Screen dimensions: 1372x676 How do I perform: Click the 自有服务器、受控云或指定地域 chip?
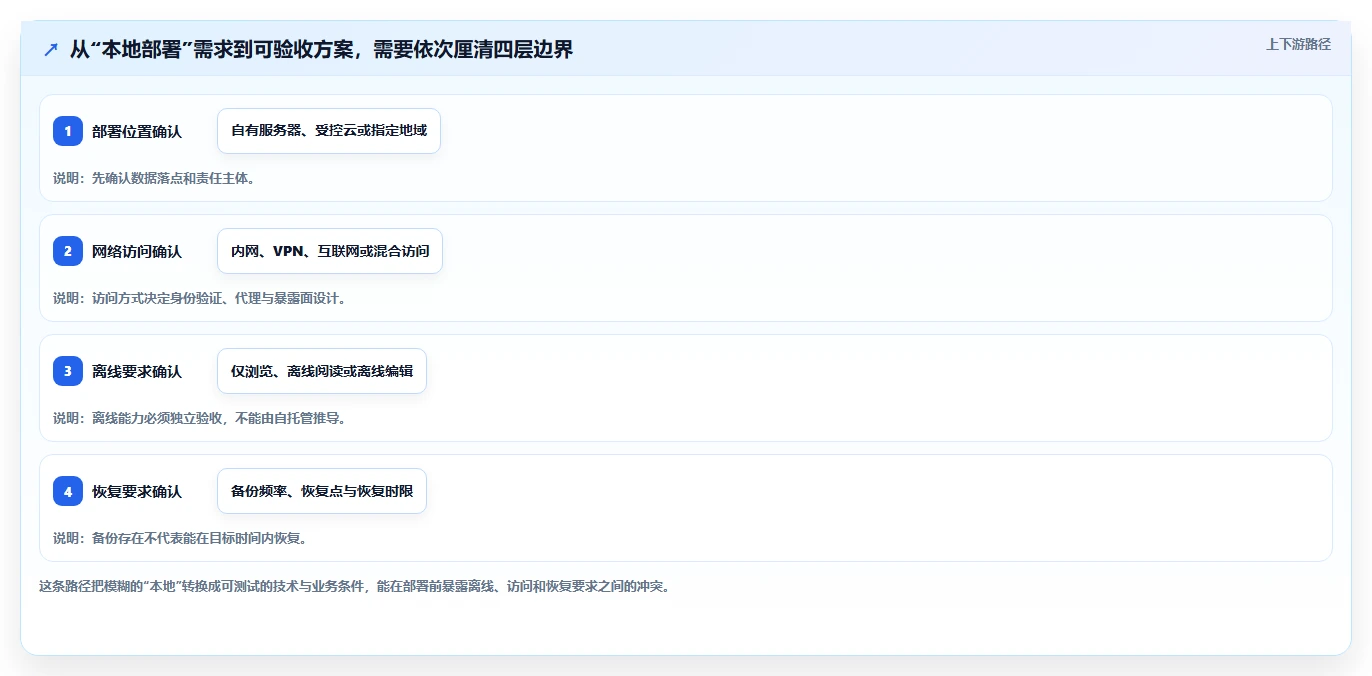tap(329, 131)
